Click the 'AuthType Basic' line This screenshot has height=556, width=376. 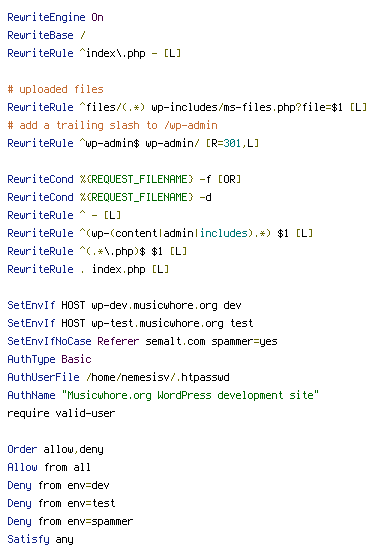tap(49, 359)
